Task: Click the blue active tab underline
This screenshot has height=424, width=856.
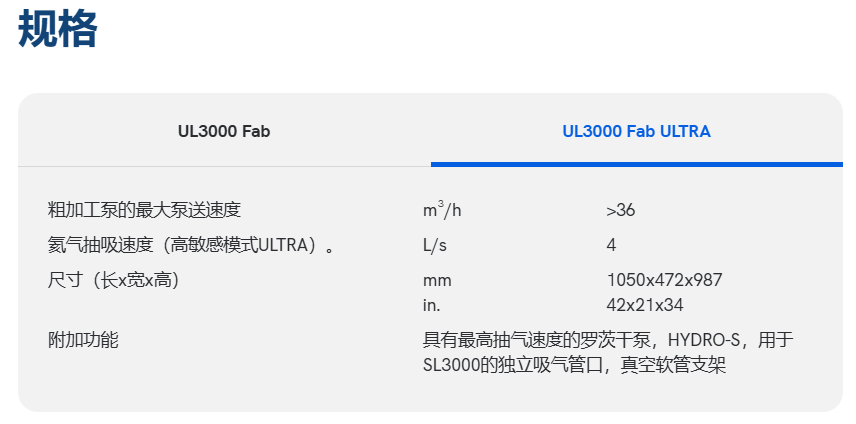Action: tap(636, 163)
